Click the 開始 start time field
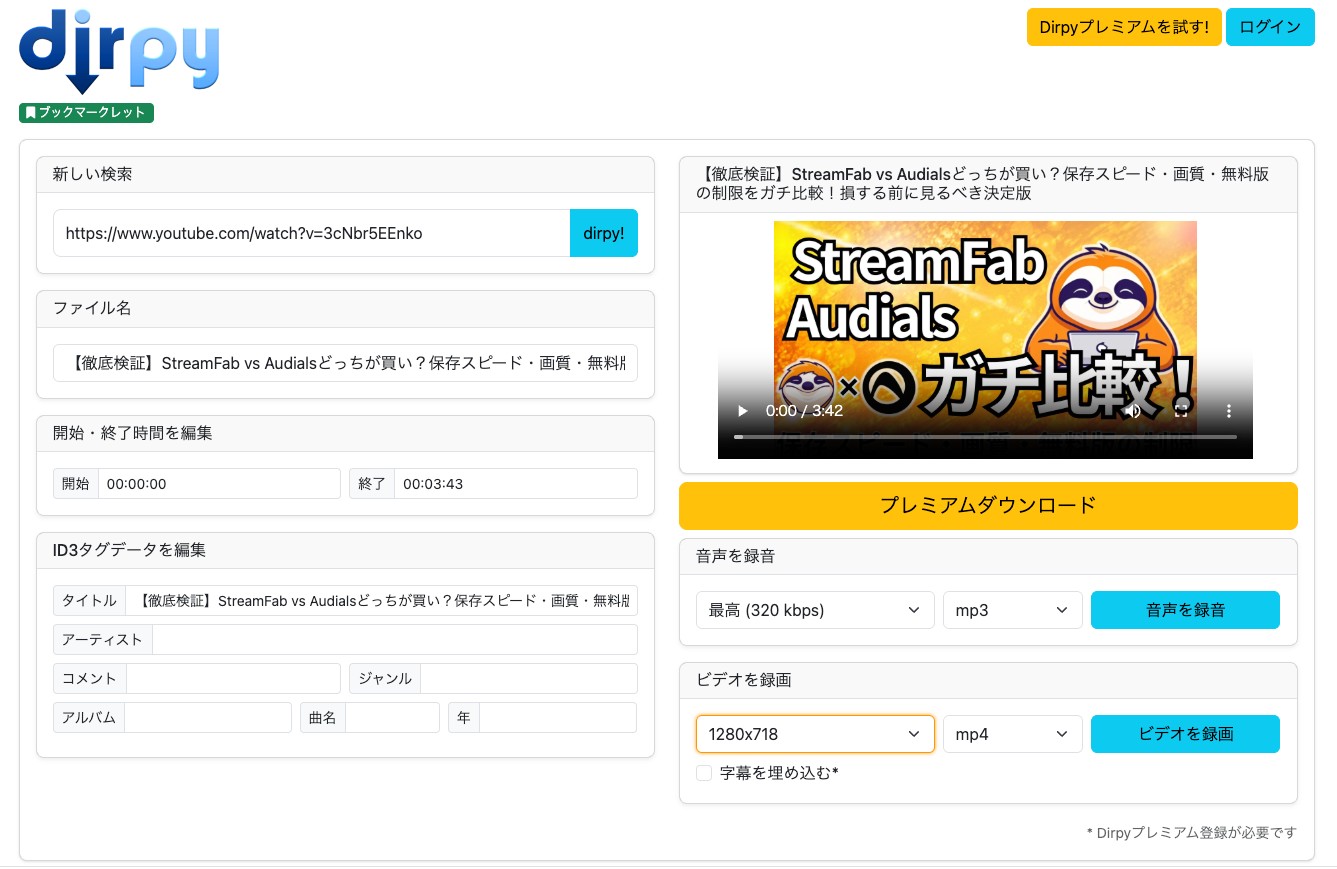This screenshot has width=1337, height=869. click(219, 483)
